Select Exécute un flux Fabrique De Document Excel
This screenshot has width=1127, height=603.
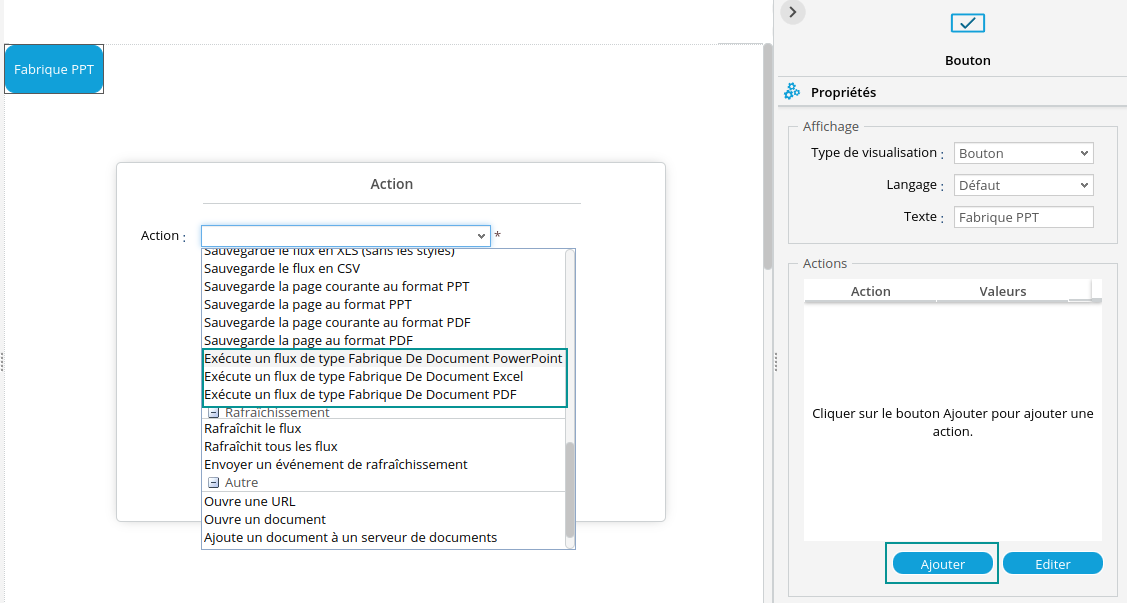coord(363,377)
